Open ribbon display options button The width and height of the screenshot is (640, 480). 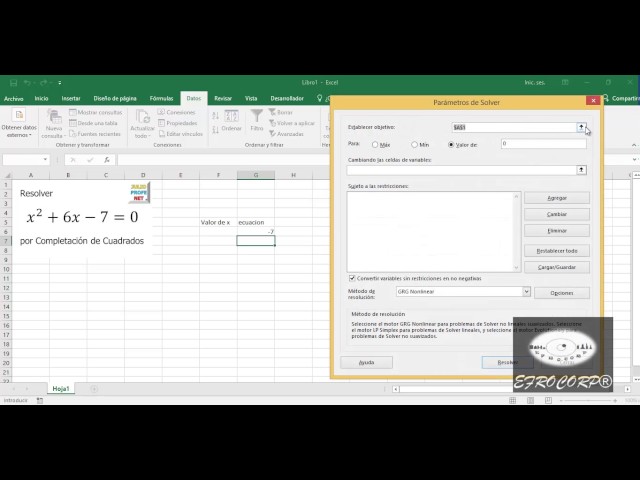[565, 82]
